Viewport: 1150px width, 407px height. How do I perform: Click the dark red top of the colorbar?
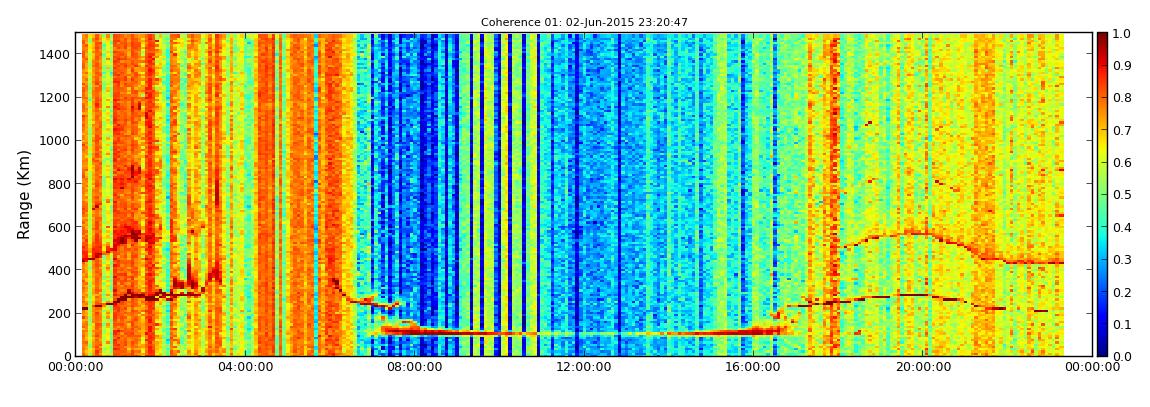click(1102, 38)
